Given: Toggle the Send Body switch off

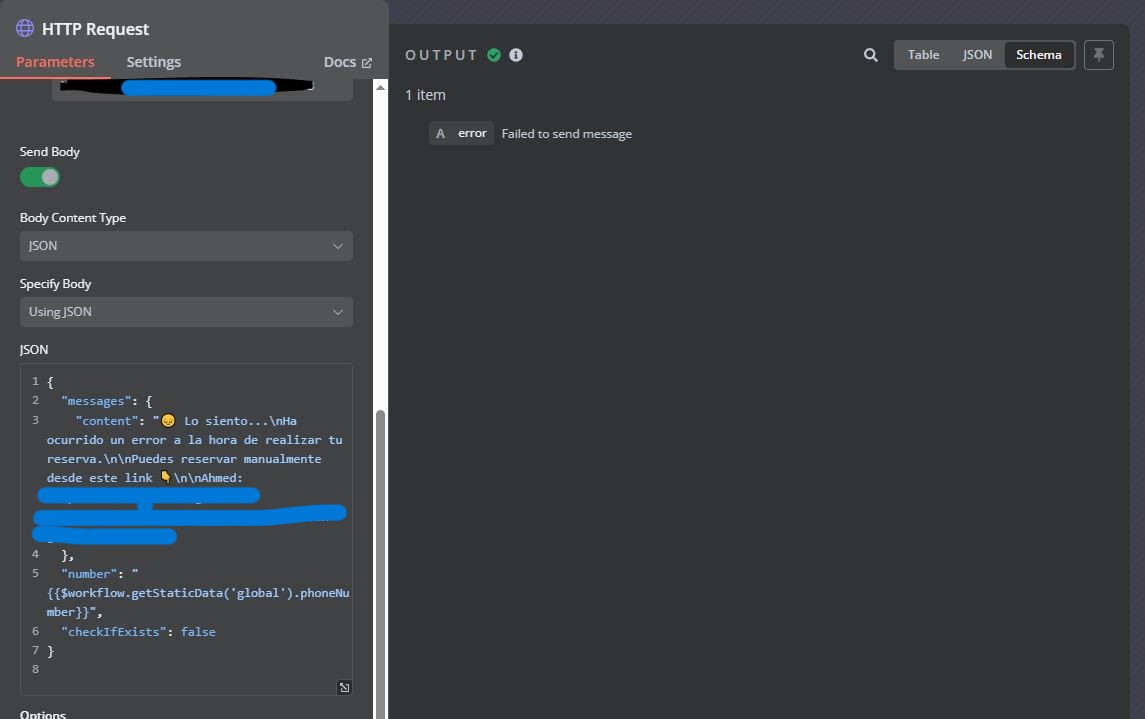Looking at the screenshot, I should [40, 177].
